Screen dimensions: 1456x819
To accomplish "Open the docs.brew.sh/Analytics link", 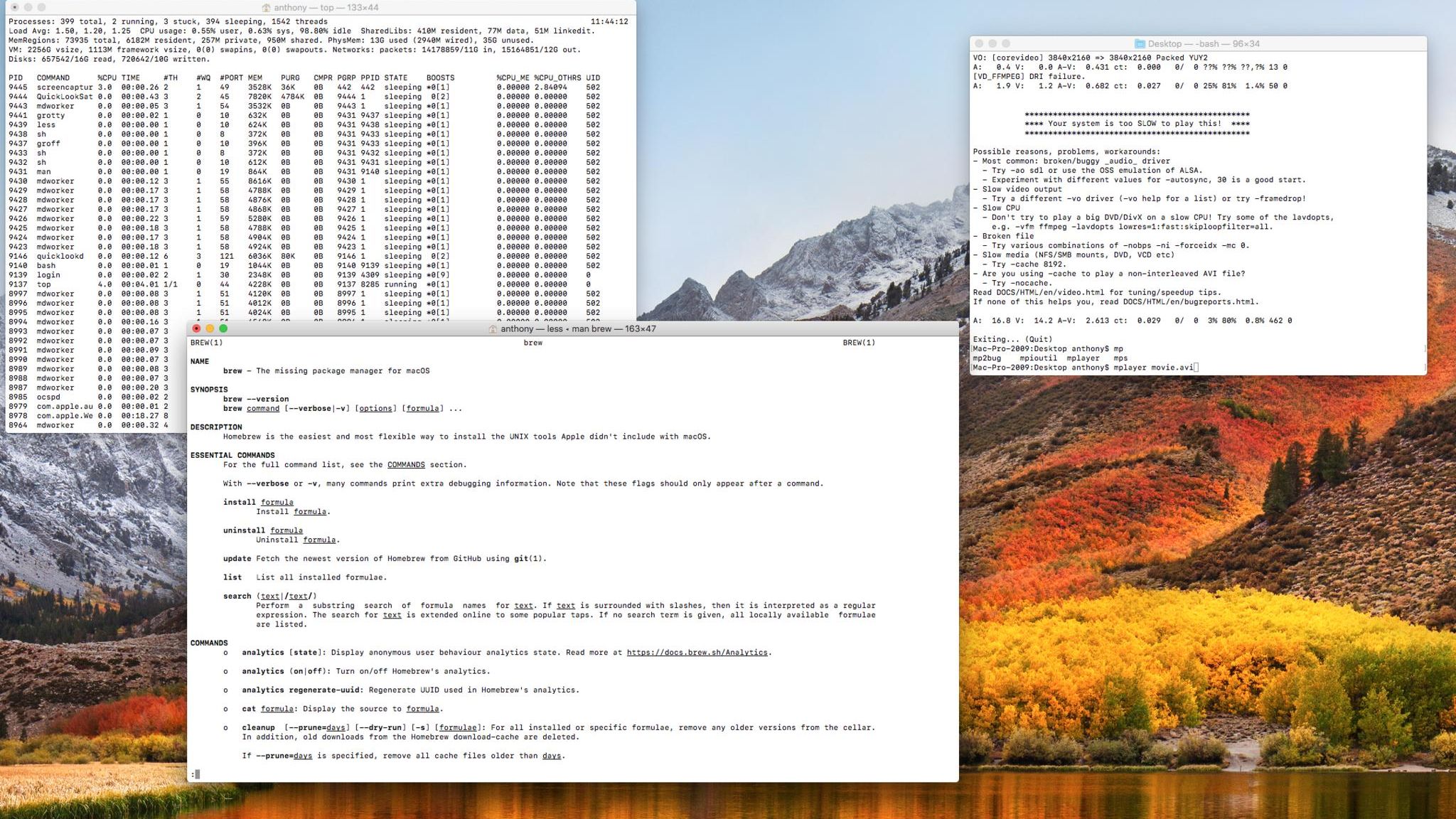I will pyautogui.click(x=697, y=653).
